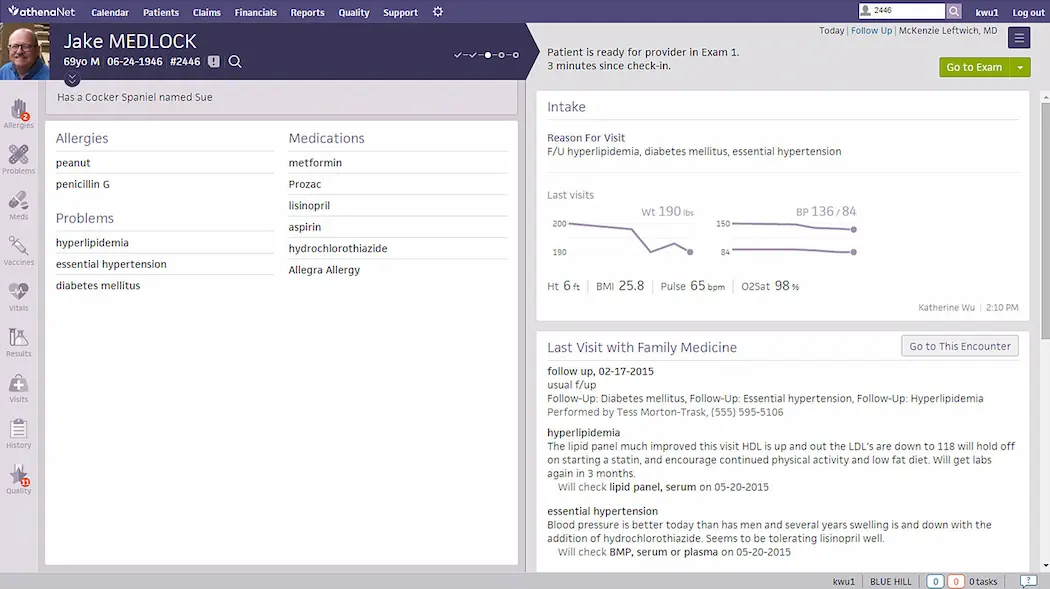Open the Go to Exam dropdown arrow
Image resolution: width=1050 pixels, height=589 pixels.
(x=1021, y=67)
